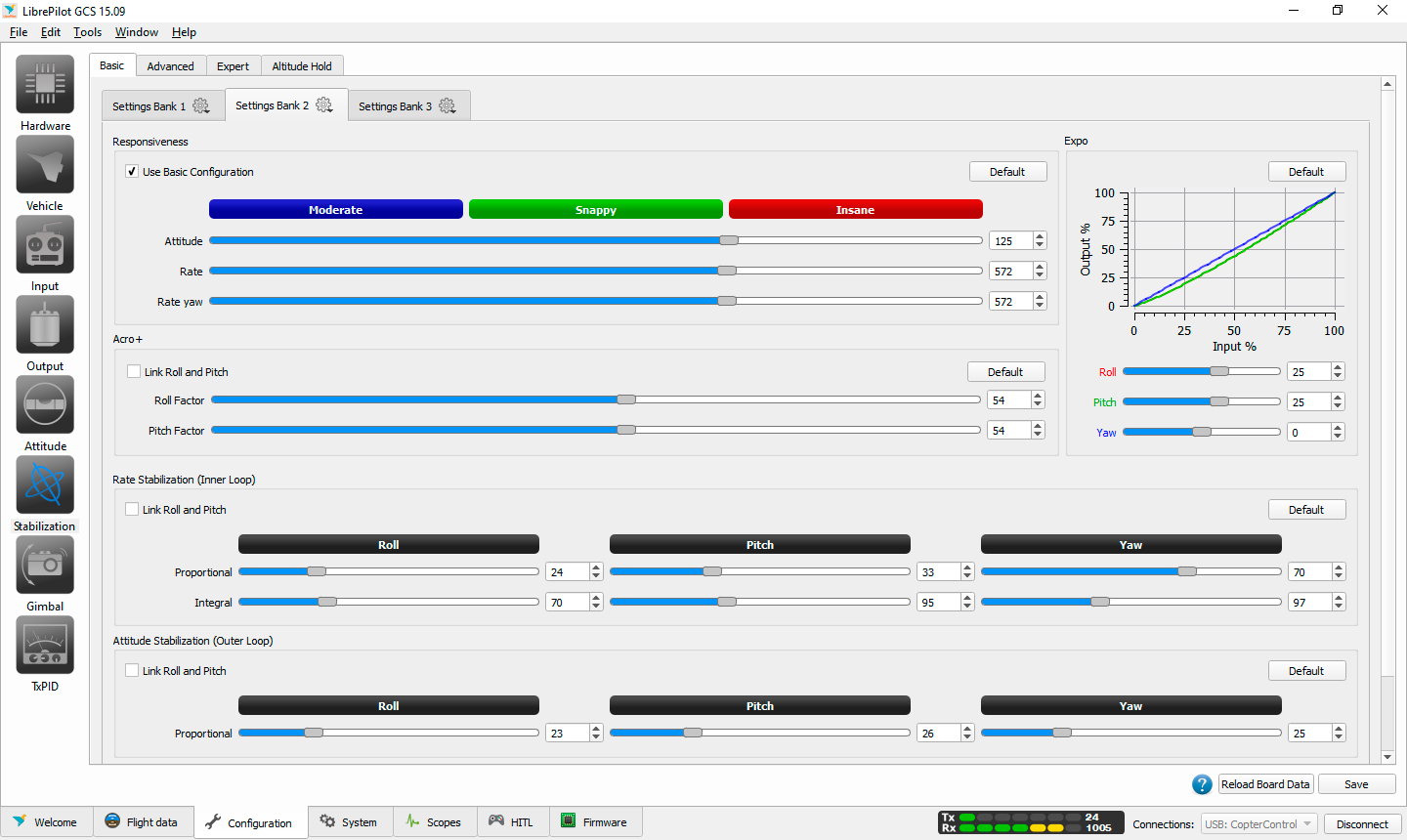Click the Attitude Pitch Proportional value field
Image resolution: width=1407 pixels, height=840 pixels.
938,733
